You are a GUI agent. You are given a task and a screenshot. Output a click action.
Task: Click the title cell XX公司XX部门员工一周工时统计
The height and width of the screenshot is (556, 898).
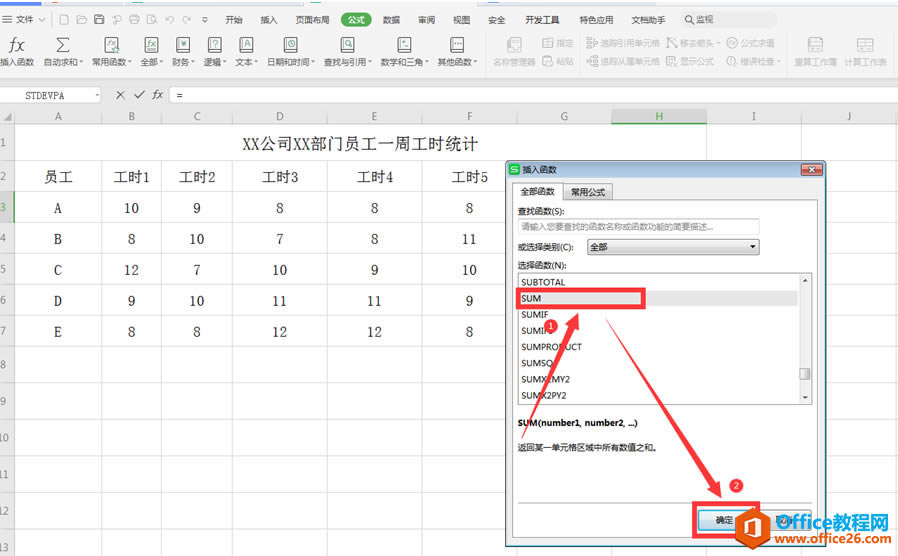coord(360,143)
